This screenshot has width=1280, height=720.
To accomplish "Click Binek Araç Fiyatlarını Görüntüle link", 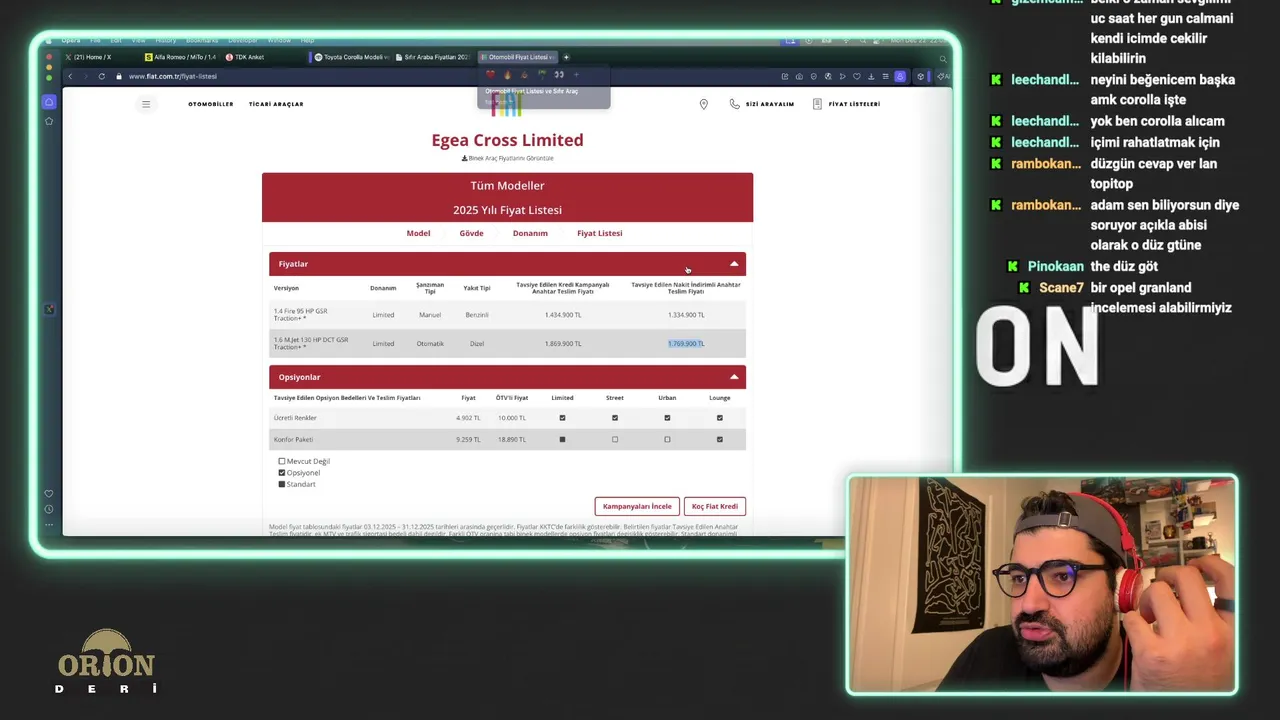I will click(x=508, y=158).
